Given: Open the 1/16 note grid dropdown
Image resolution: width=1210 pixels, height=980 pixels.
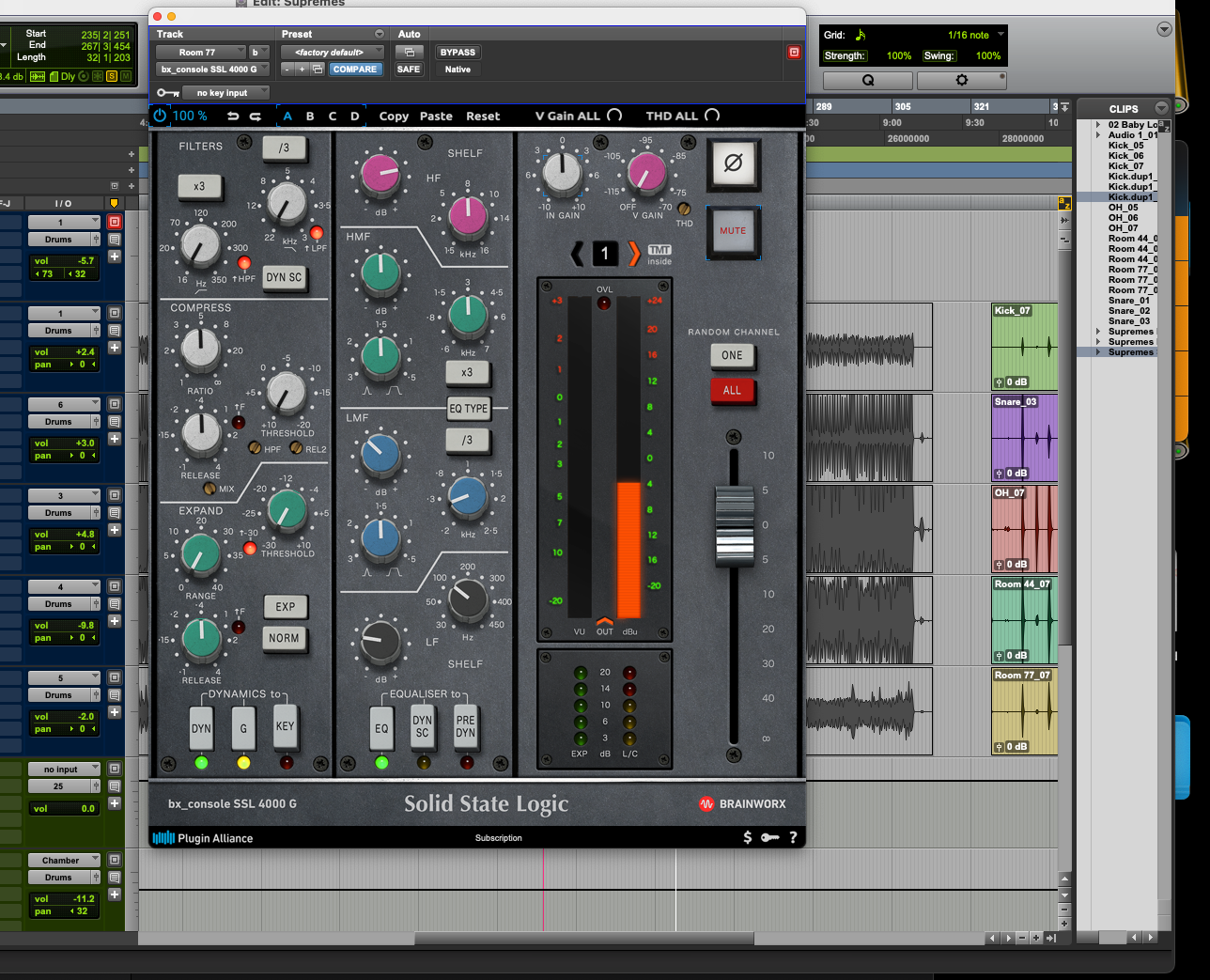Looking at the screenshot, I should coord(975,35).
